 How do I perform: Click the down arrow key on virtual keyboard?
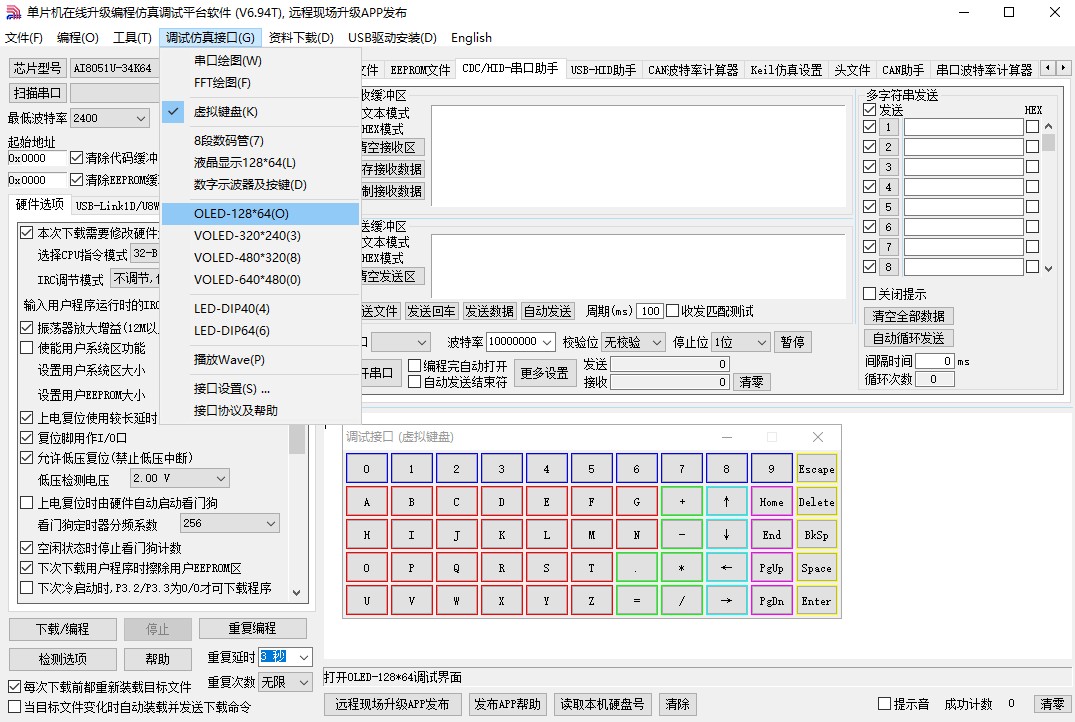tap(726, 535)
